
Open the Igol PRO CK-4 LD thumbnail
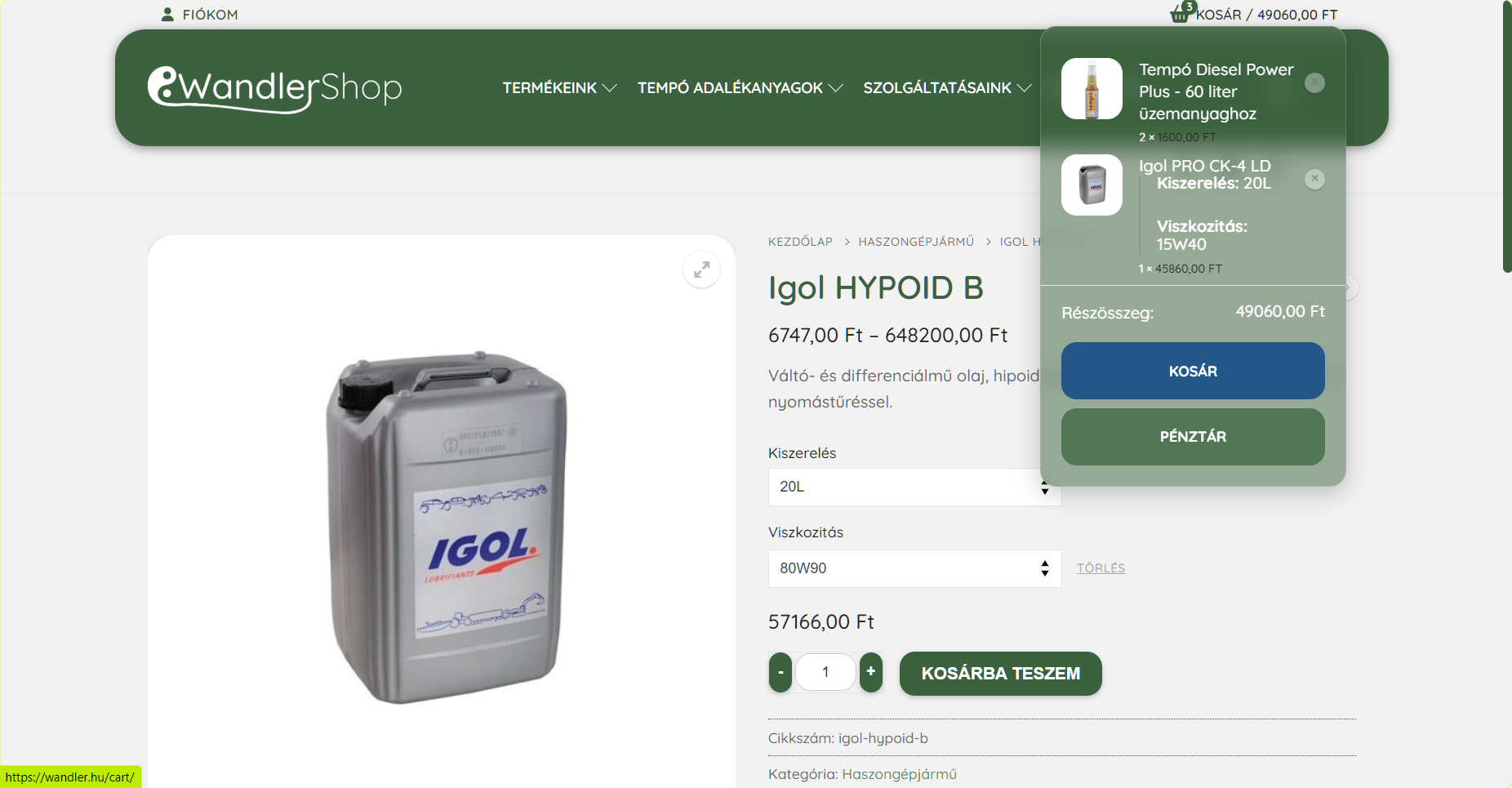pos(1092,185)
